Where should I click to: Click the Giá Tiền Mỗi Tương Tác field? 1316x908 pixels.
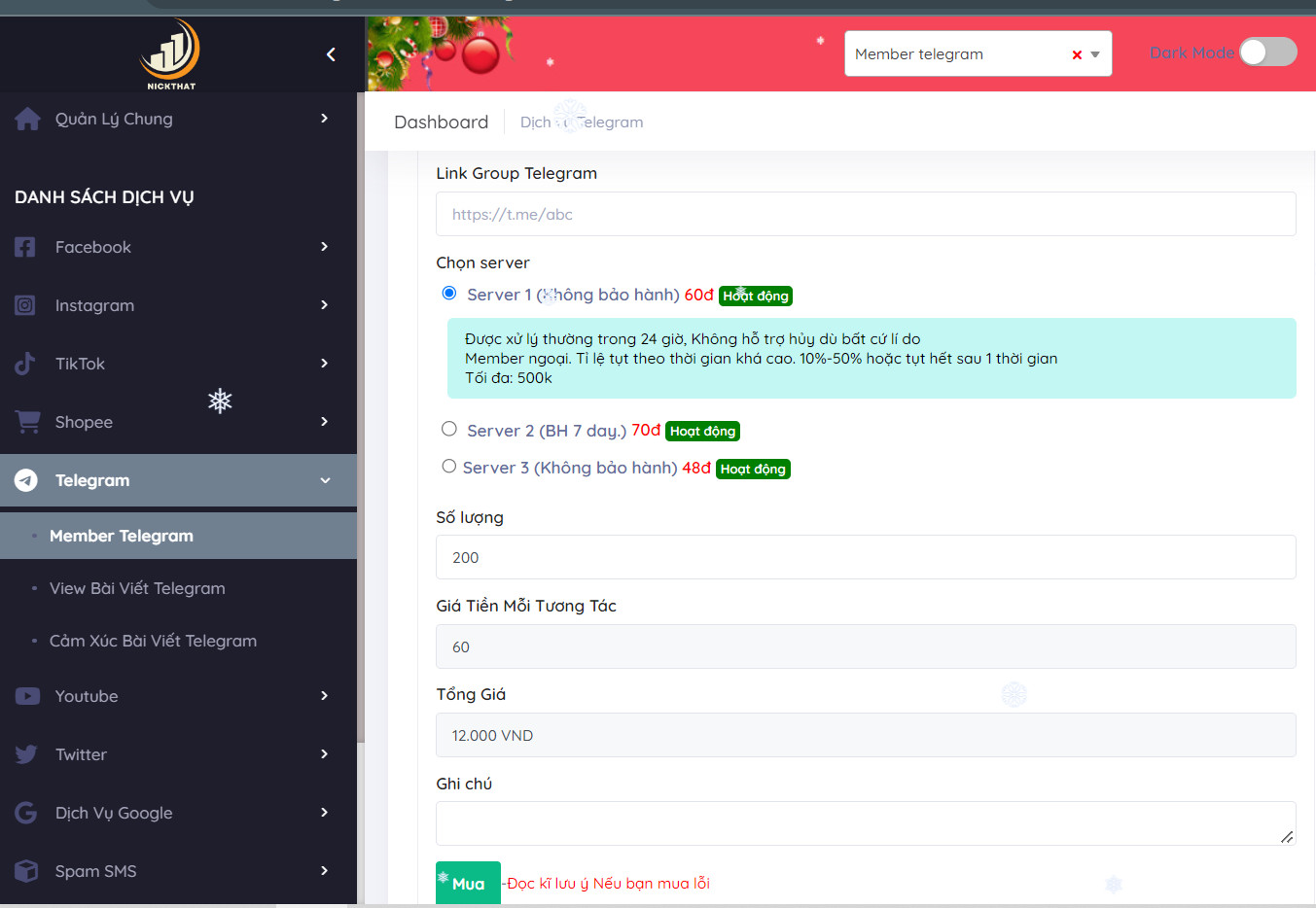tap(866, 646)
